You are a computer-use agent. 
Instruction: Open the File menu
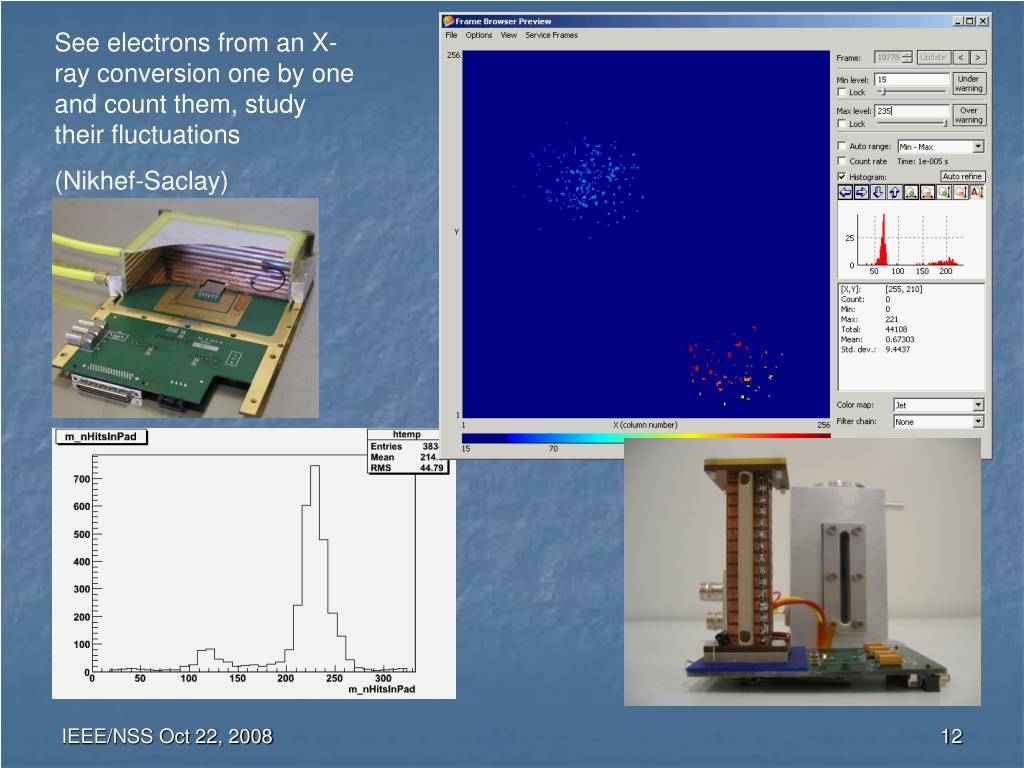(451, 35)
